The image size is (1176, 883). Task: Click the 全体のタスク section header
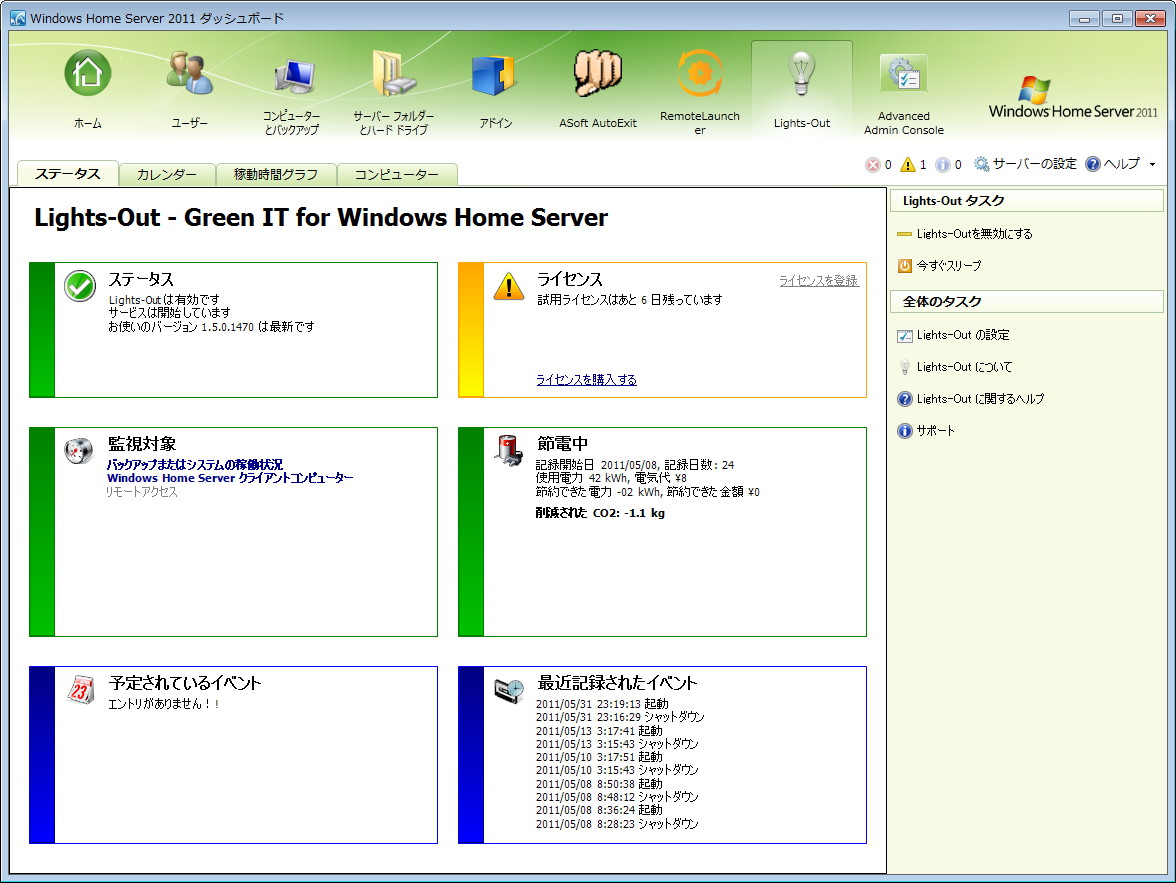pyautogui.click(x=1027, y=302)
